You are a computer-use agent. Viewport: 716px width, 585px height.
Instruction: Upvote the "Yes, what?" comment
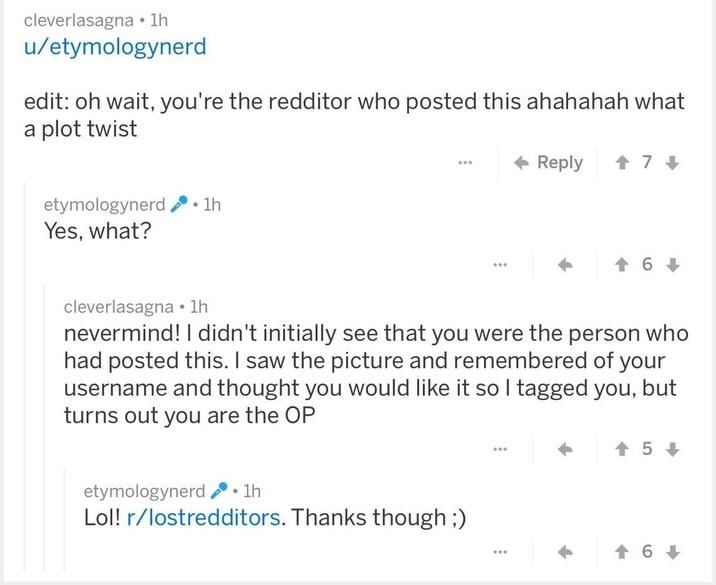click(x=620, y=265)
